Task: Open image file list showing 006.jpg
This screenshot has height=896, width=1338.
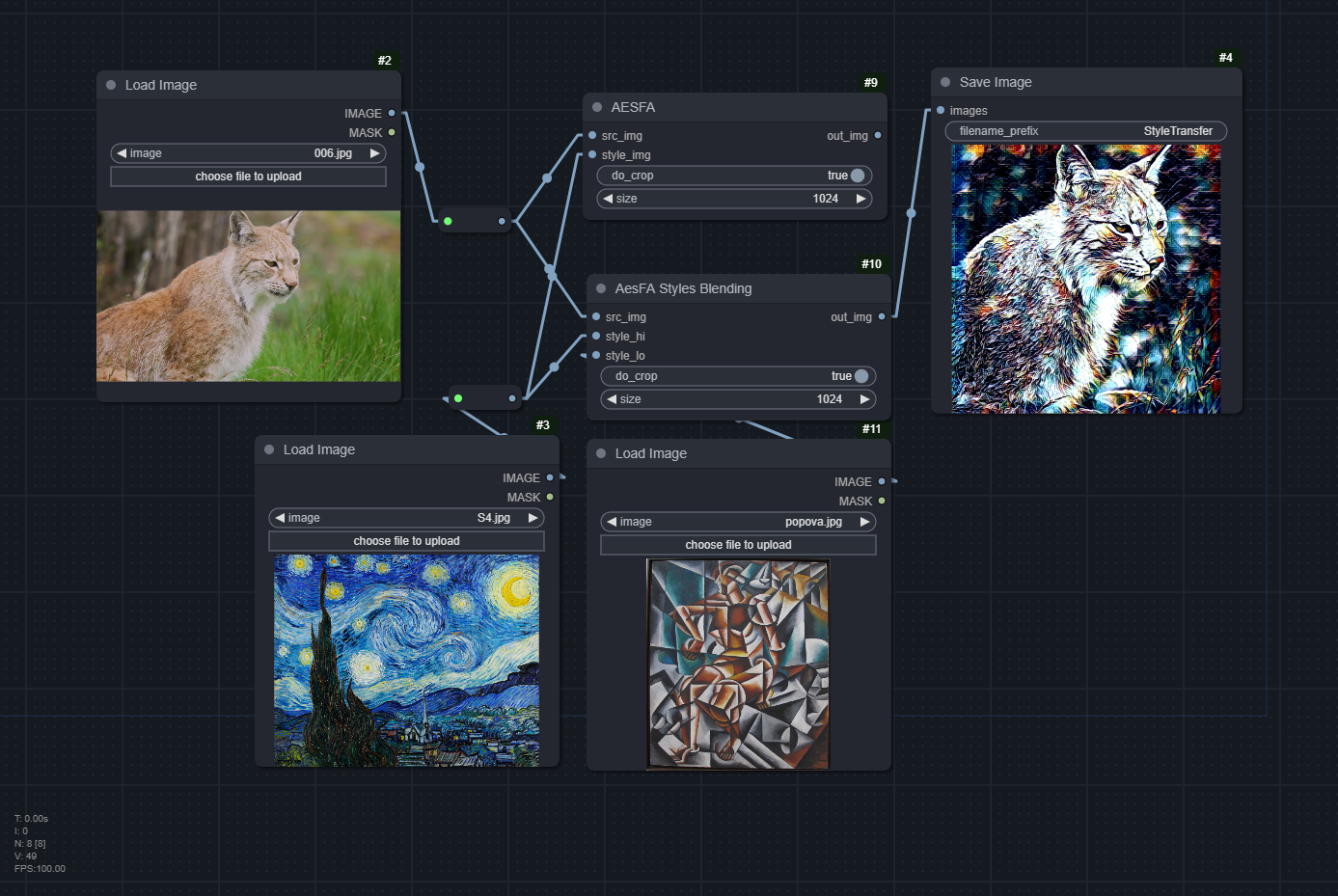Action: 248,153
